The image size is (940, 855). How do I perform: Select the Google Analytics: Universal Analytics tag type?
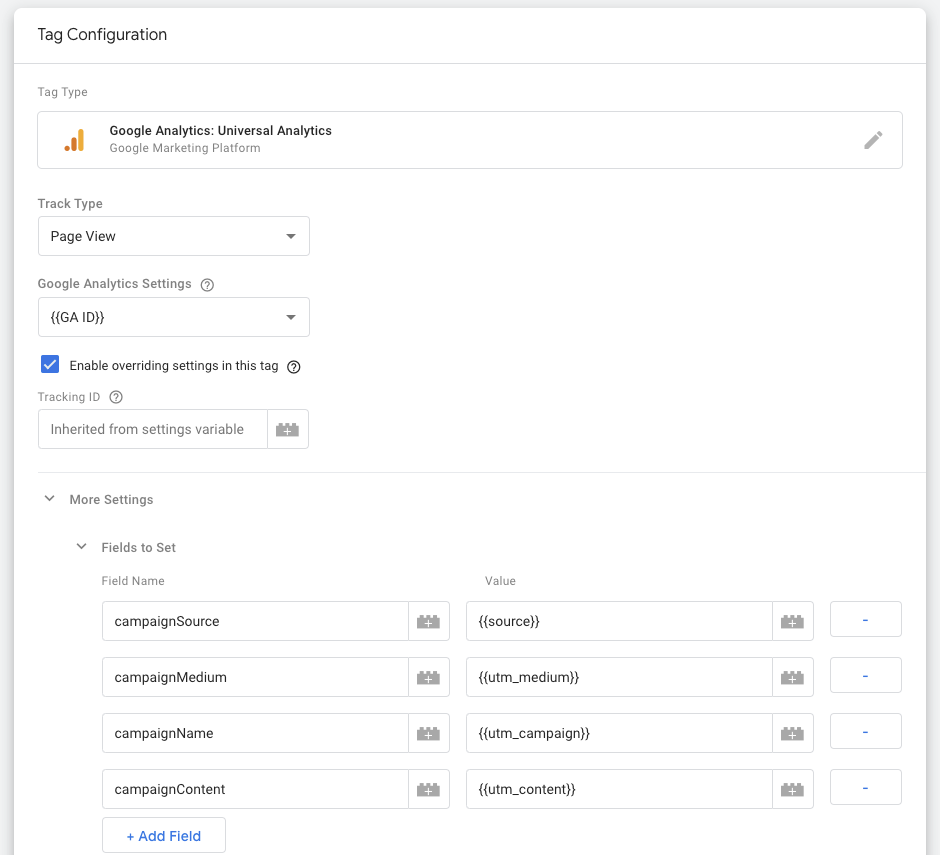pyautogui.click(x=470, y=140)
